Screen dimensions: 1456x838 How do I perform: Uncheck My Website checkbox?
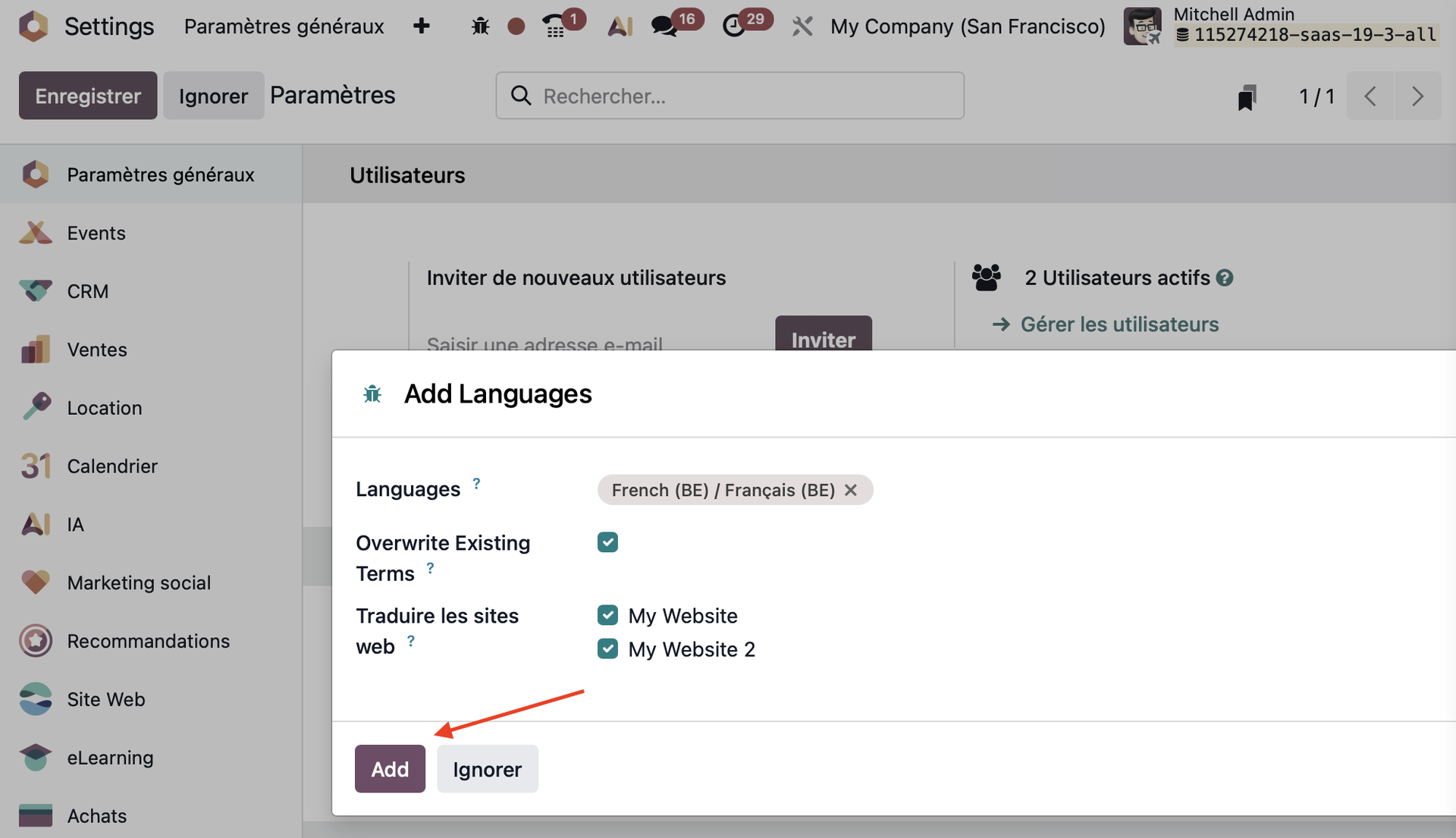607,615
